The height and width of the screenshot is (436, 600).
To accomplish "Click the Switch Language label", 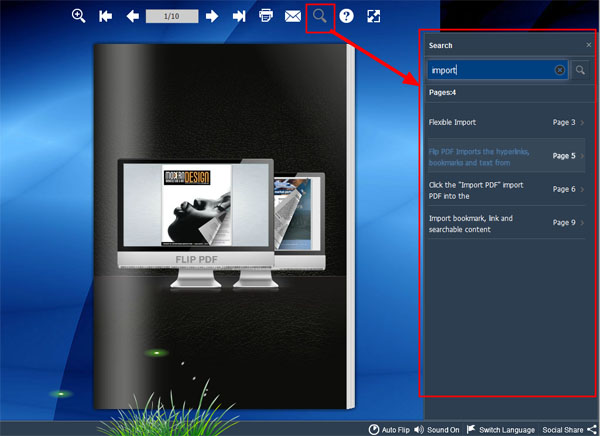I will (x=507, y=430).
